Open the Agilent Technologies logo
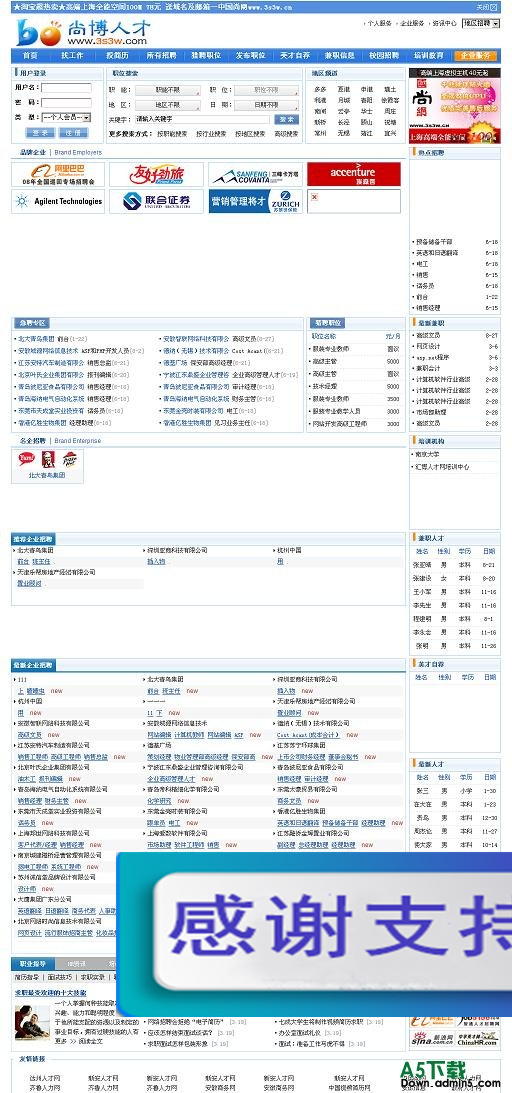This screenshot has height=1093, width=512. point(58,201)
